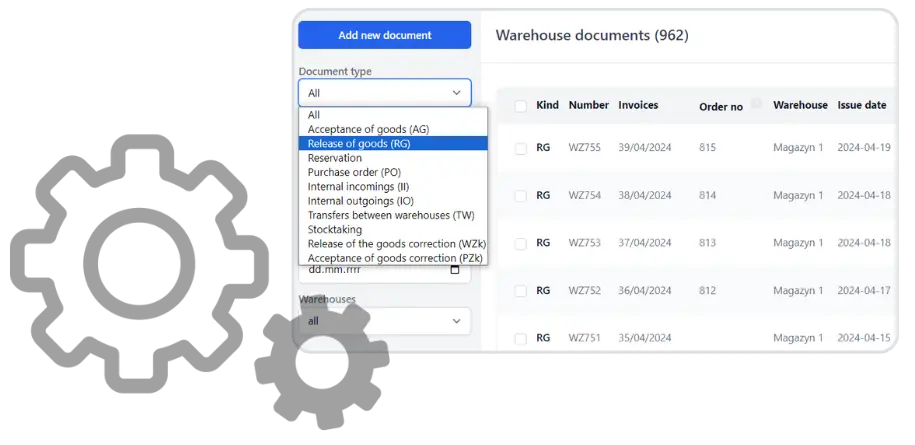
Task: Choose Acceptance of goods (AG) option
Action: [393, 129]
